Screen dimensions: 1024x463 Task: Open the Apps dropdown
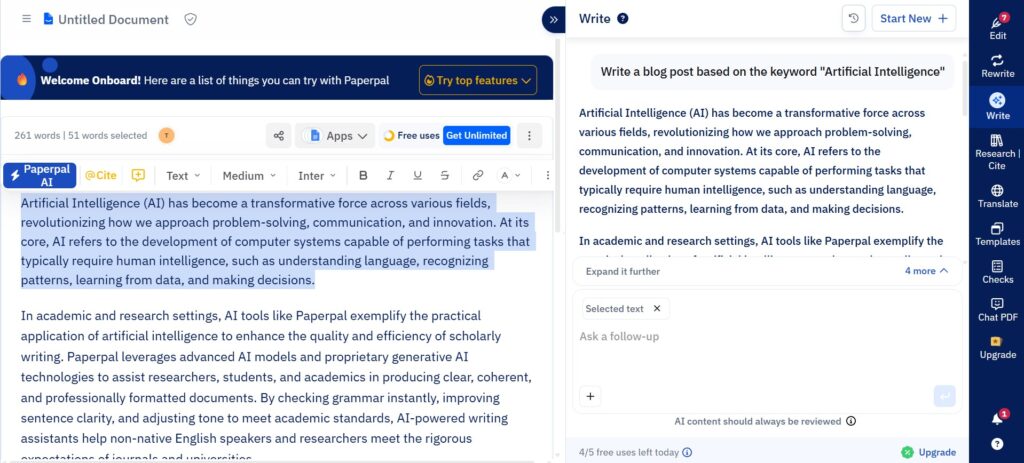(x=335, y=136)
